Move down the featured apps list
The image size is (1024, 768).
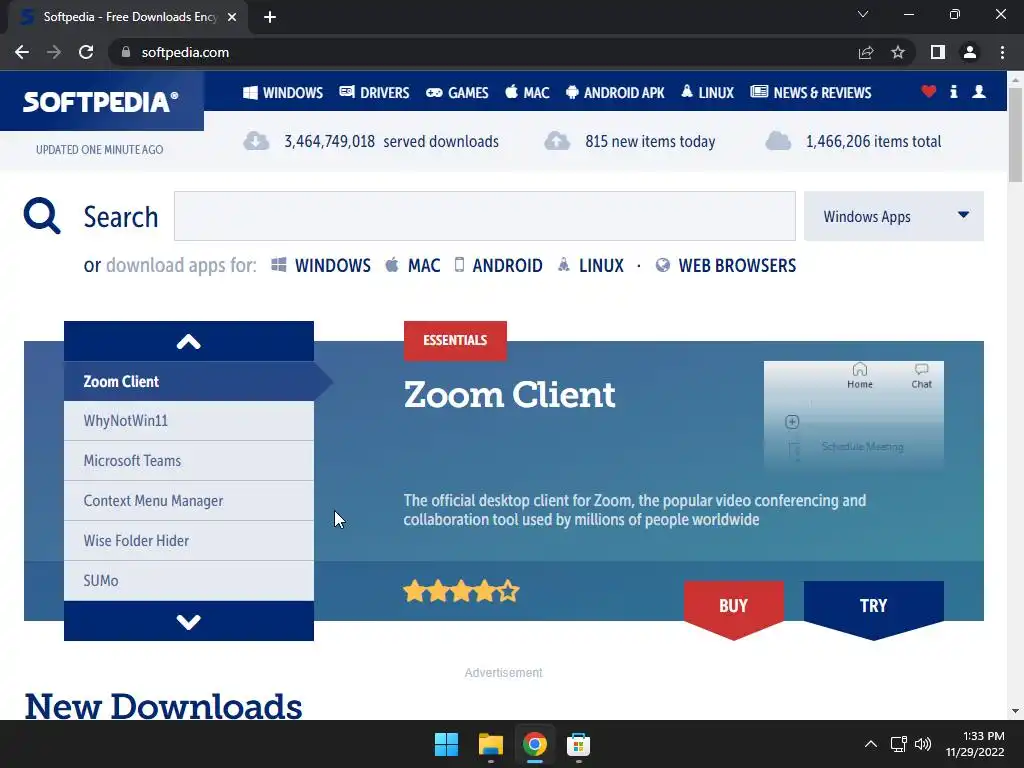pos(189,621)
